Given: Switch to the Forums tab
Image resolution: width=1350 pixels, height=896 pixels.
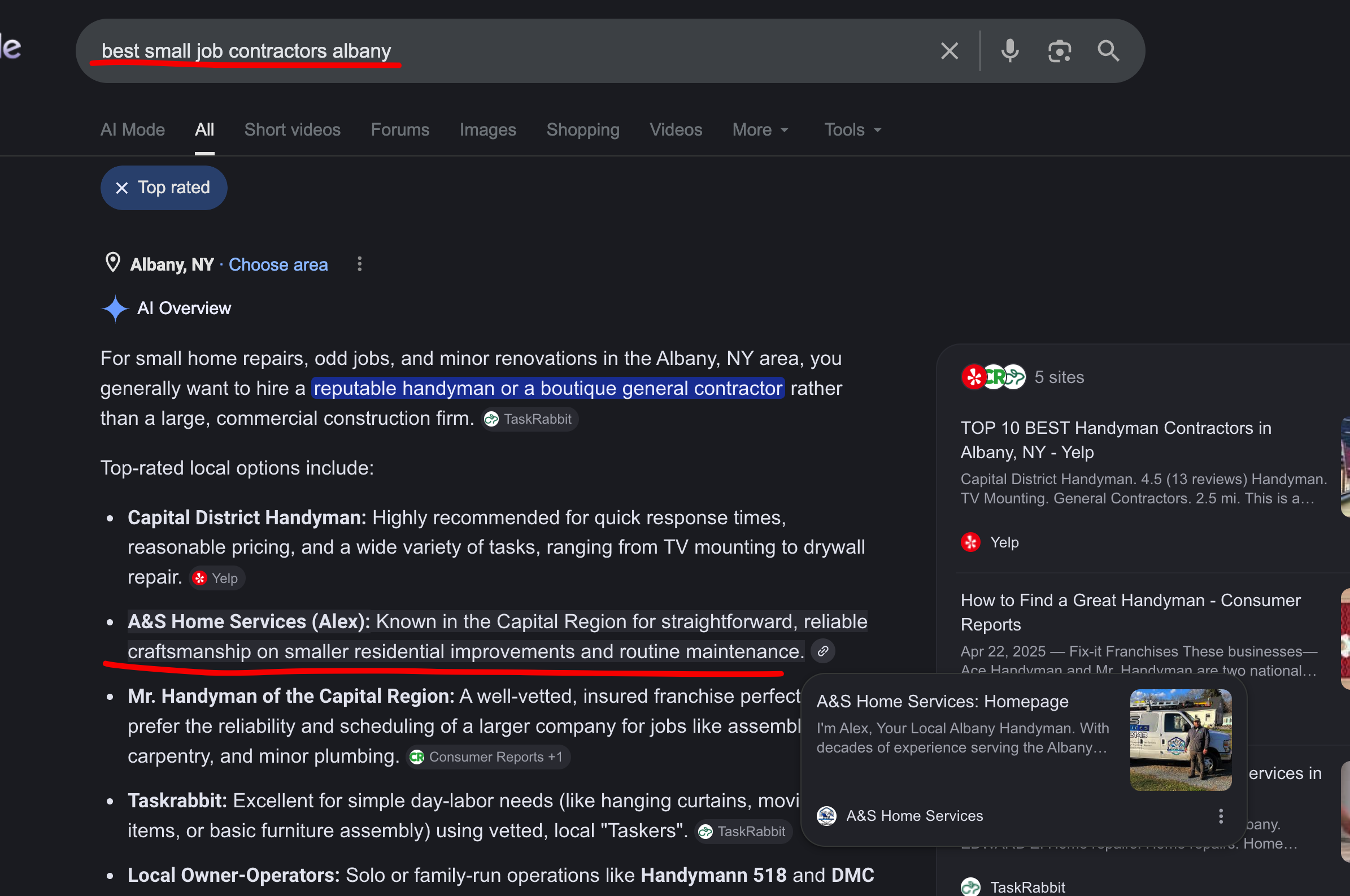Looking at the screenshot, I should pos(400,130).
